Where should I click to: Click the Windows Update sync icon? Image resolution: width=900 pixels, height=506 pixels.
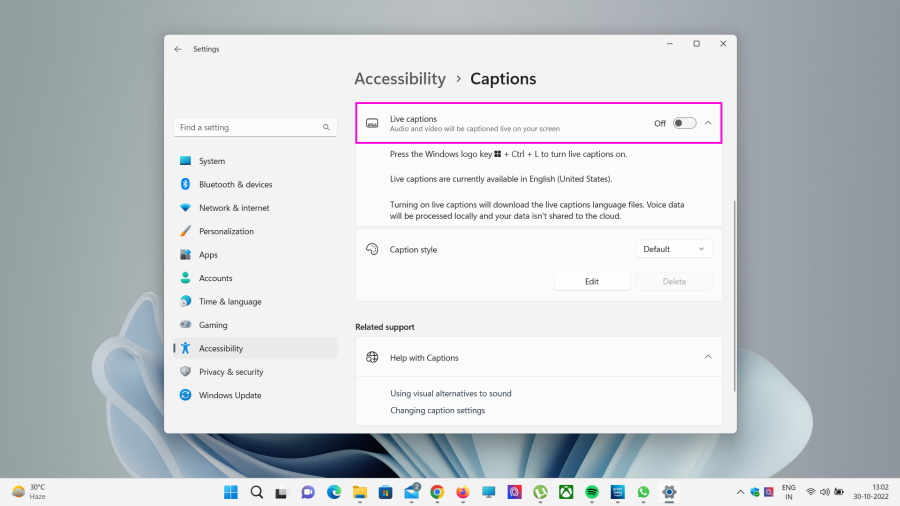[x=185, y=395]
